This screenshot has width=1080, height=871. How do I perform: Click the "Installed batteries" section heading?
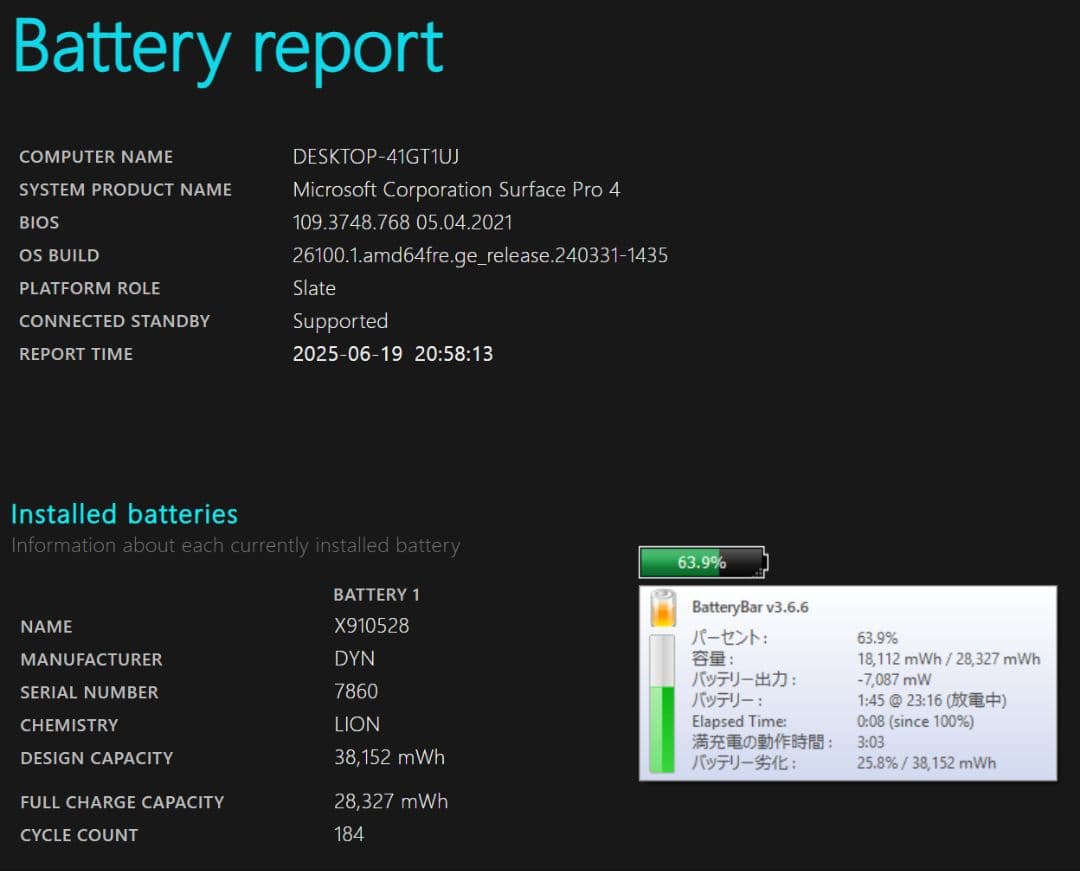coord(125,514)
